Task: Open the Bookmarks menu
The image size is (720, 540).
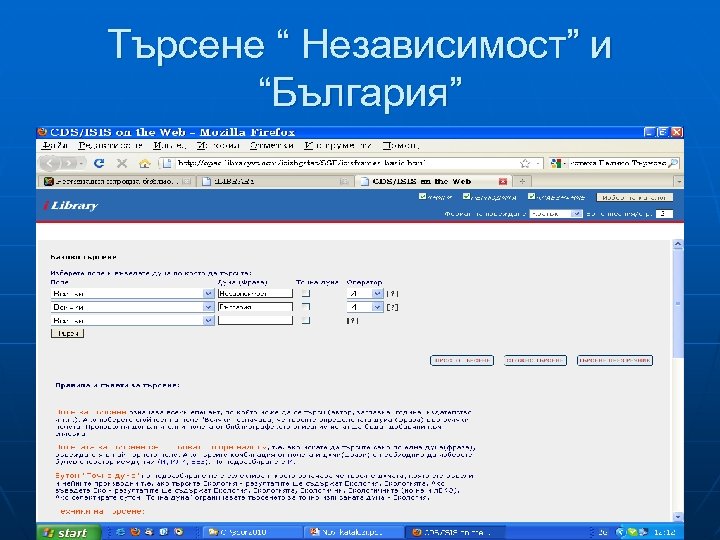Action: pos(271,146)
